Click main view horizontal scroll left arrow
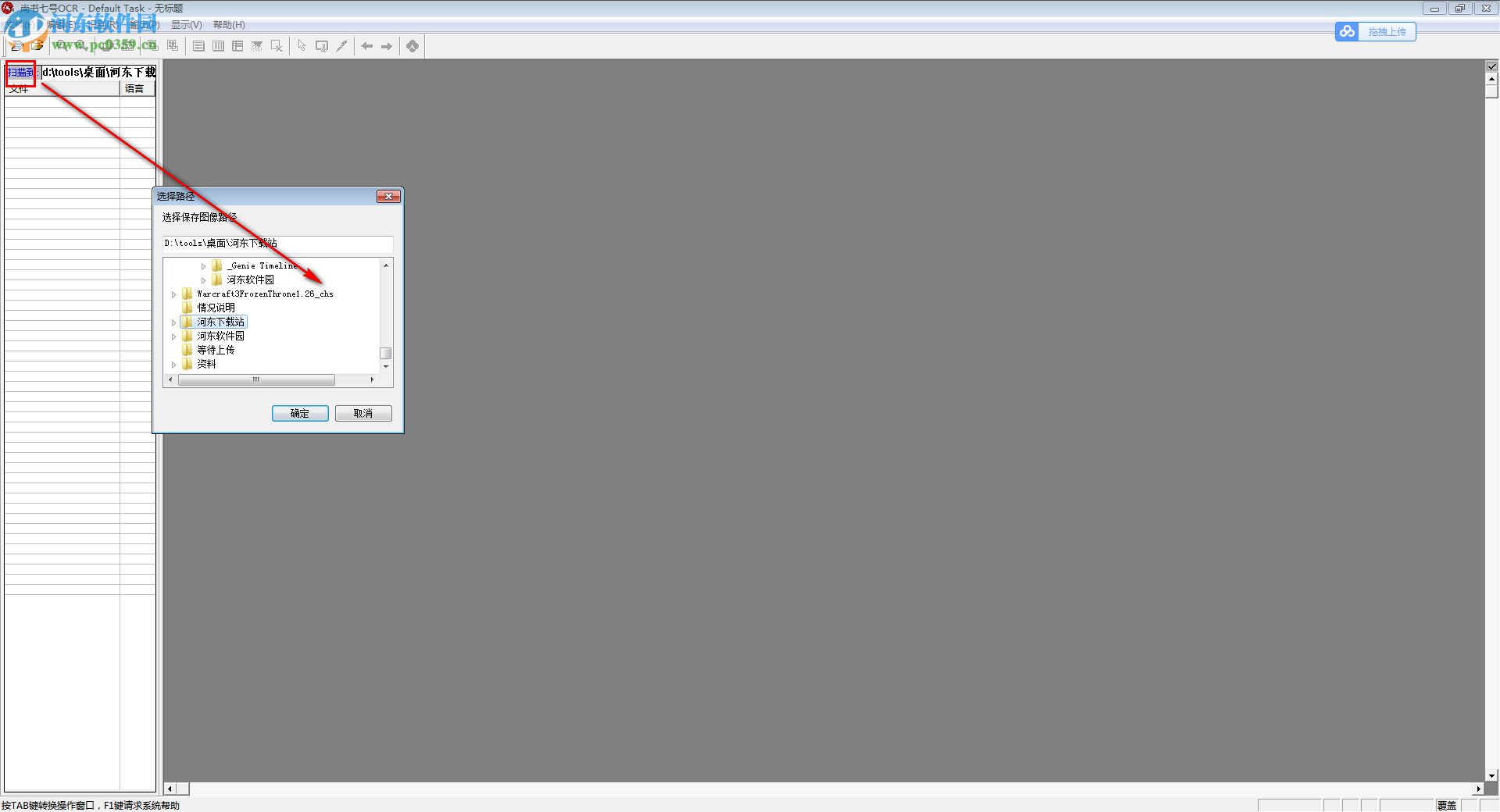The image size is (1500, 812). (x=170, y=789)
